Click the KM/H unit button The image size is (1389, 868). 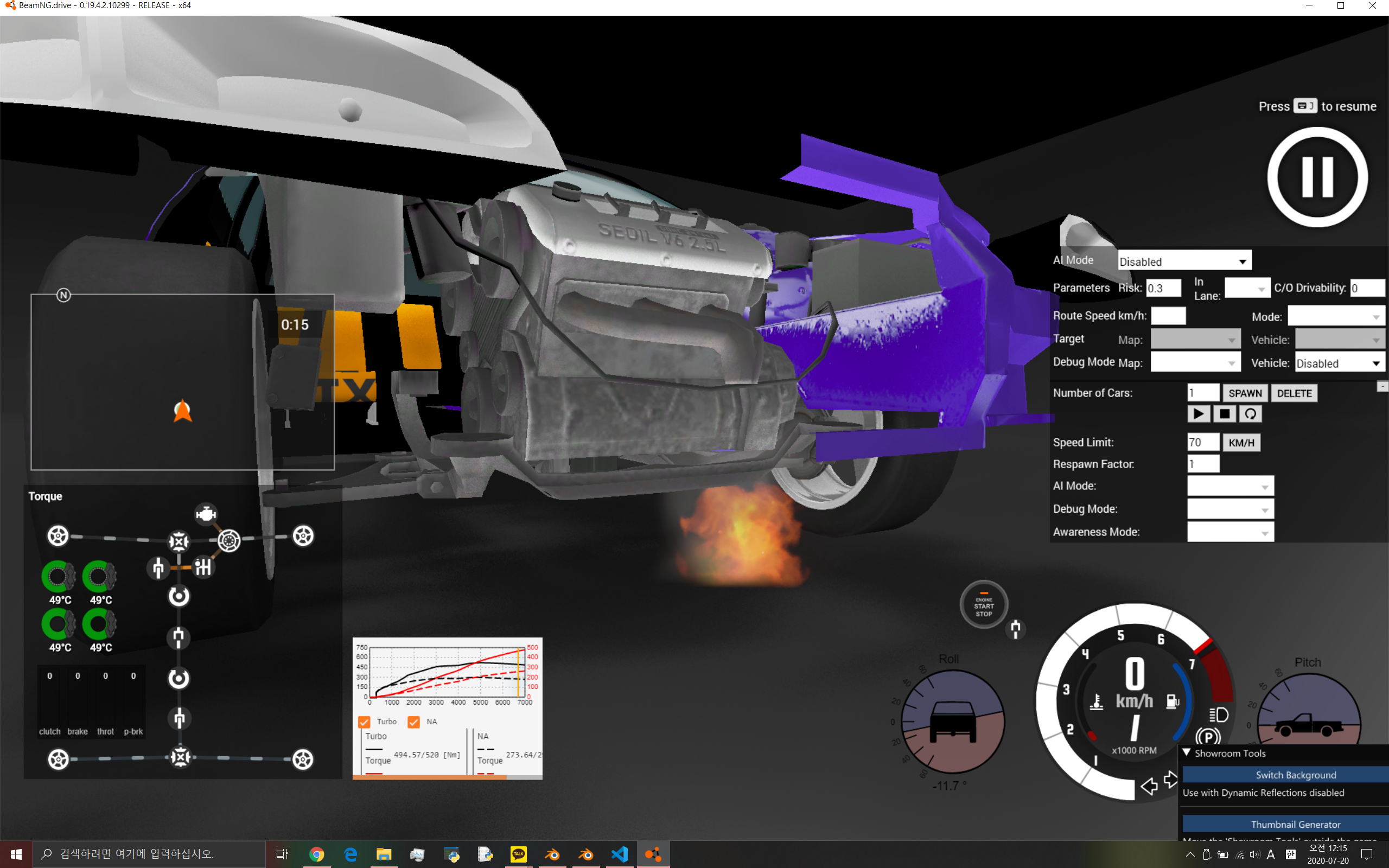[x=1241, y=443]
